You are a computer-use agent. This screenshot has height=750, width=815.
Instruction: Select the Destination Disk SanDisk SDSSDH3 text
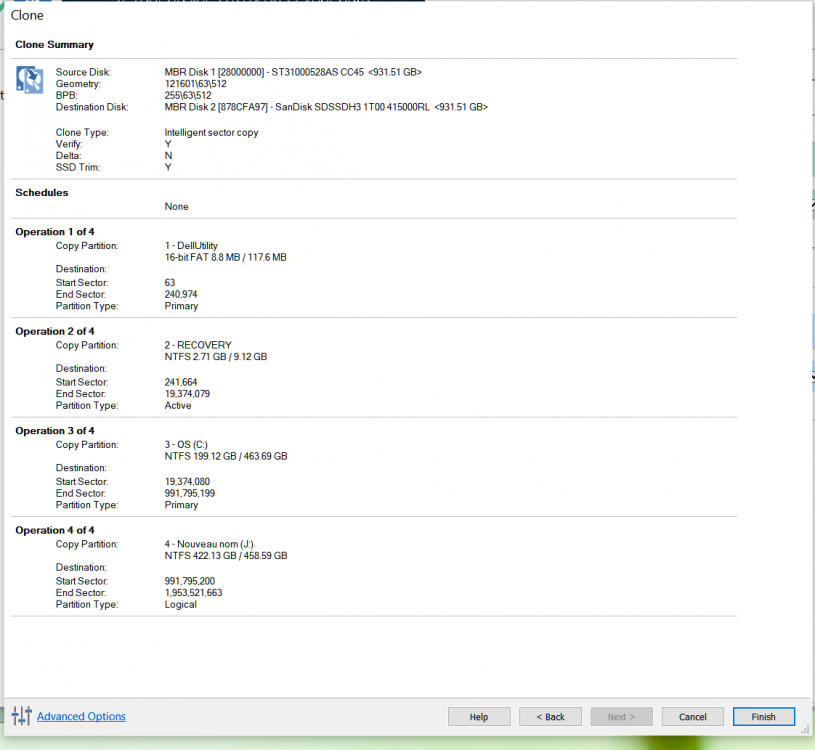[326, 107]
